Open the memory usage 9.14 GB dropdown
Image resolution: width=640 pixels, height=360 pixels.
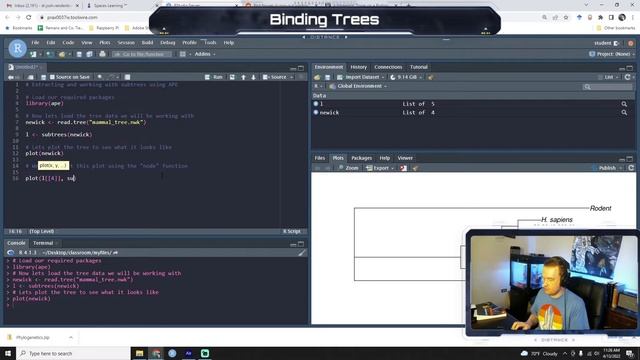pyautogui.click(x=406, y=77)
